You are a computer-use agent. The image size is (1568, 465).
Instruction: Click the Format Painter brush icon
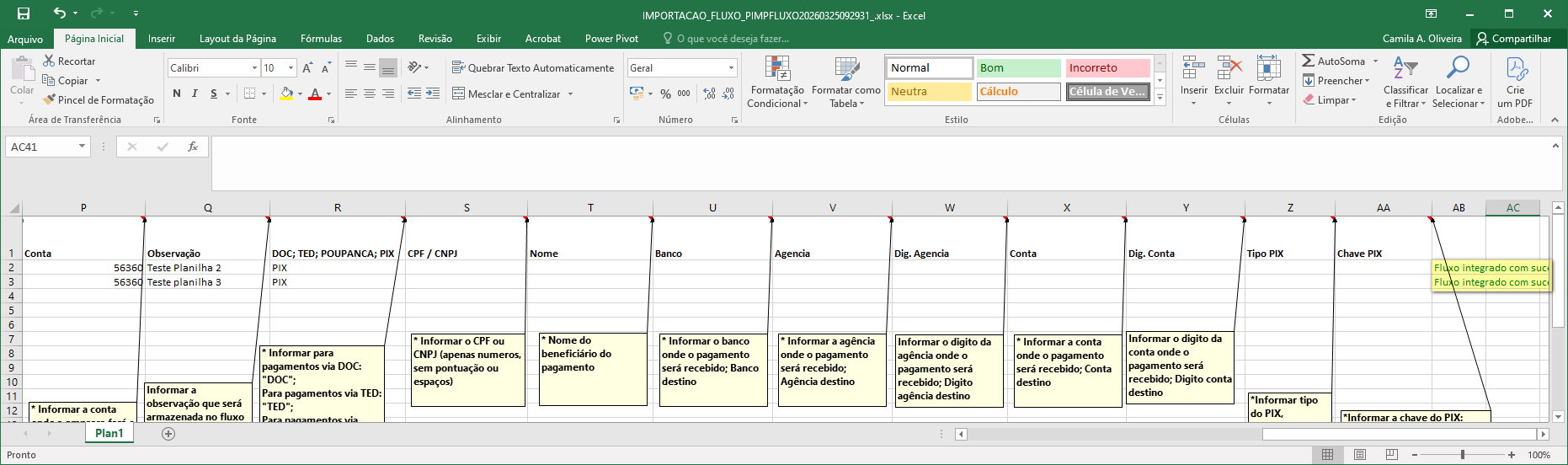(x=50, y=99)
